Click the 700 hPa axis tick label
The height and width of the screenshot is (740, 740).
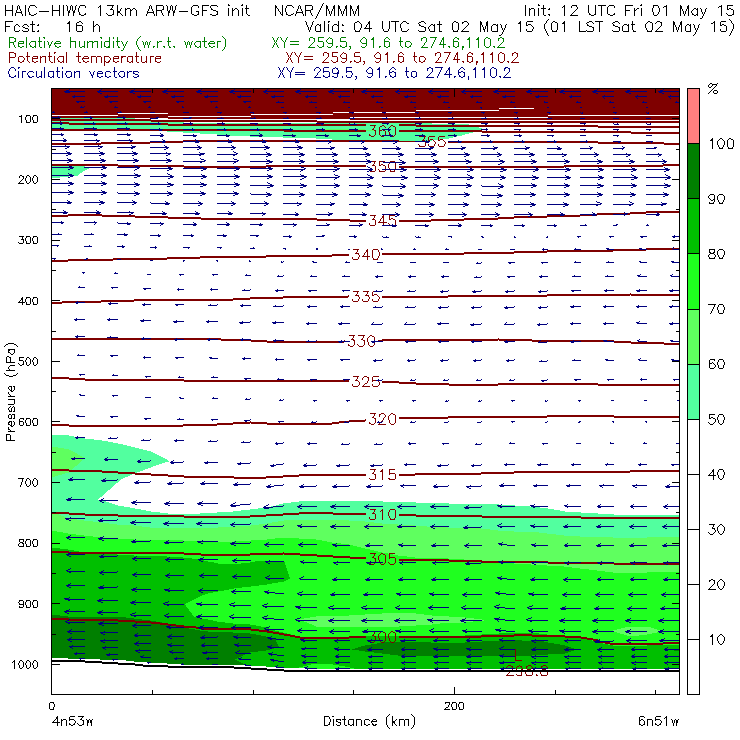(x=28, y=482)
